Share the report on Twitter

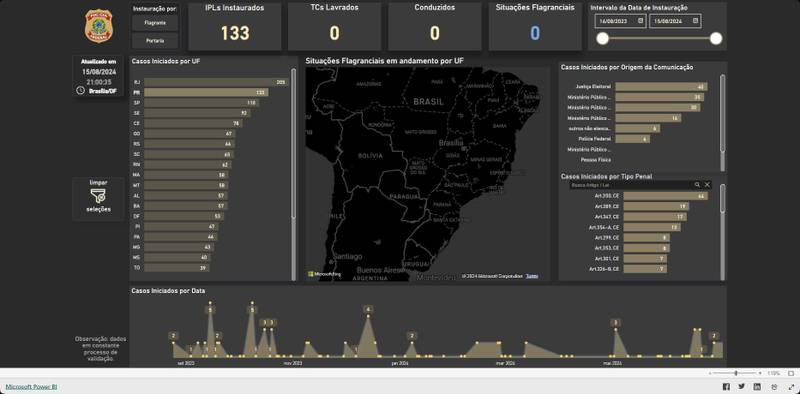741,387
